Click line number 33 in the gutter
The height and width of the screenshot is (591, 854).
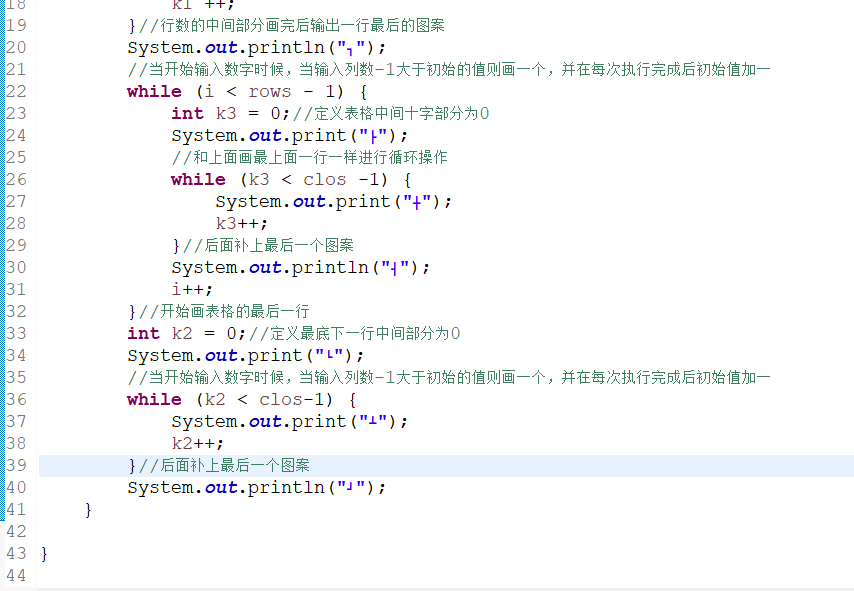click(16, 333)
